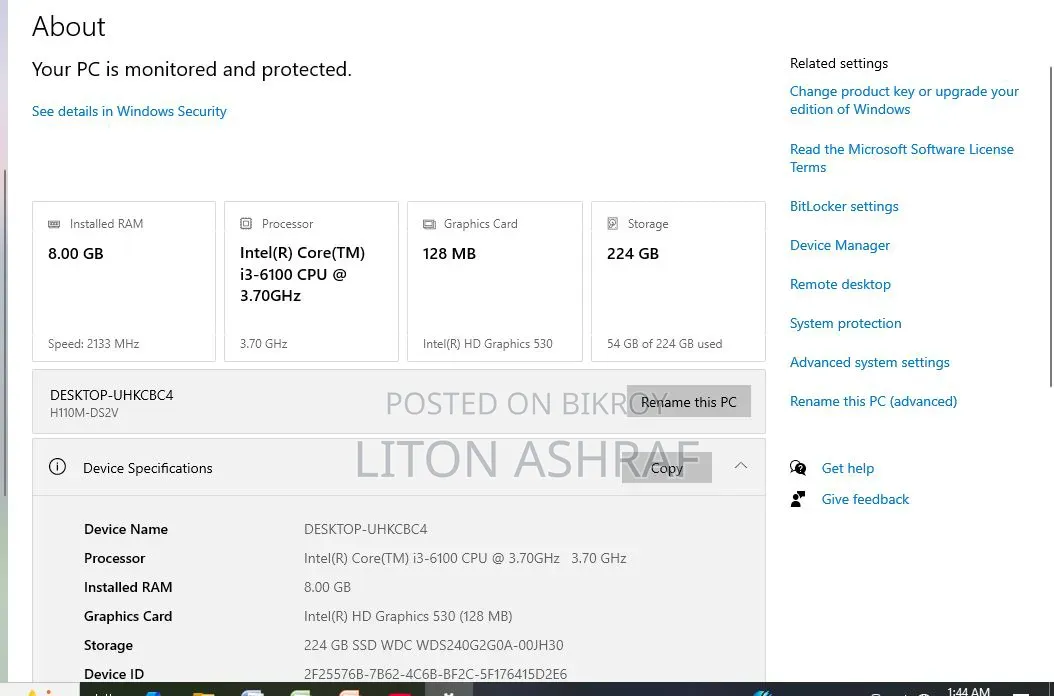Click DESKTOP-UHKCBC4 in the rename PC banner
The width and height of the screenshot is (1054, 696).
pyautogui.click(x=112, y=395)
